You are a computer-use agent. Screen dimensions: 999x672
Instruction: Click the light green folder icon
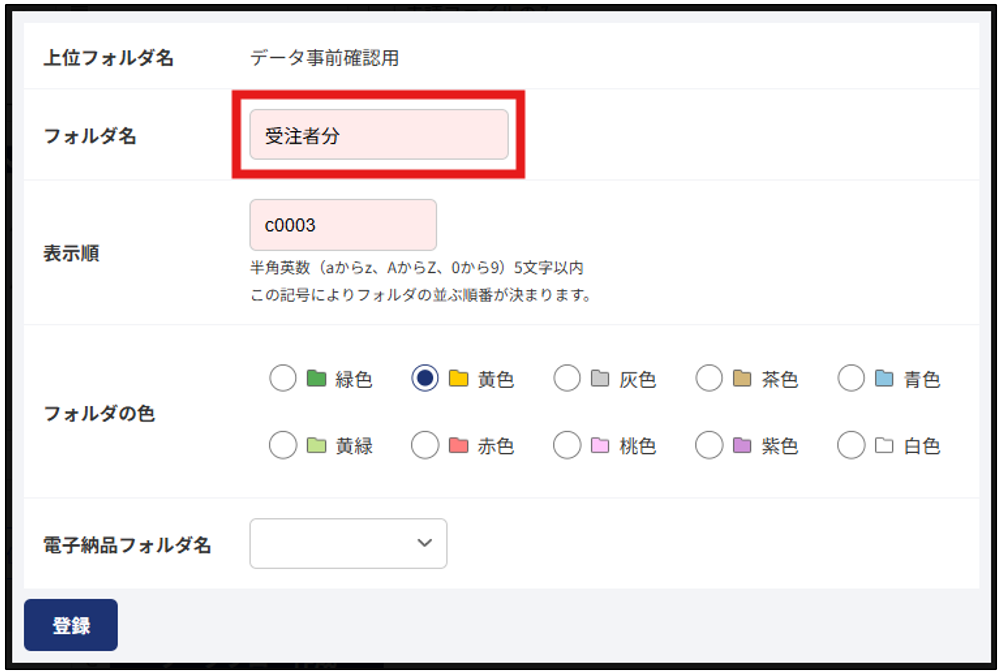317,445
